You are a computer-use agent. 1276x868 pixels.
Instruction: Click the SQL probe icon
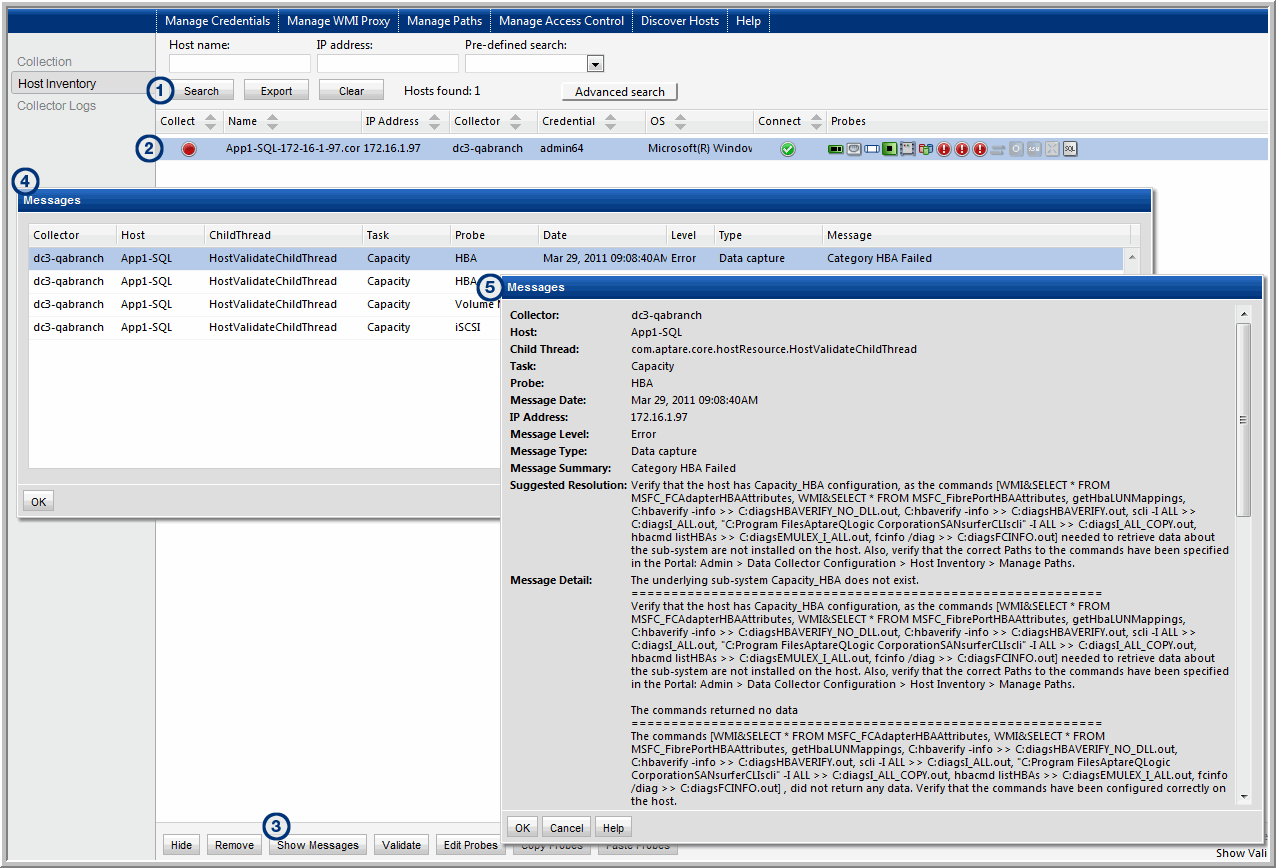coord(1070,149)
